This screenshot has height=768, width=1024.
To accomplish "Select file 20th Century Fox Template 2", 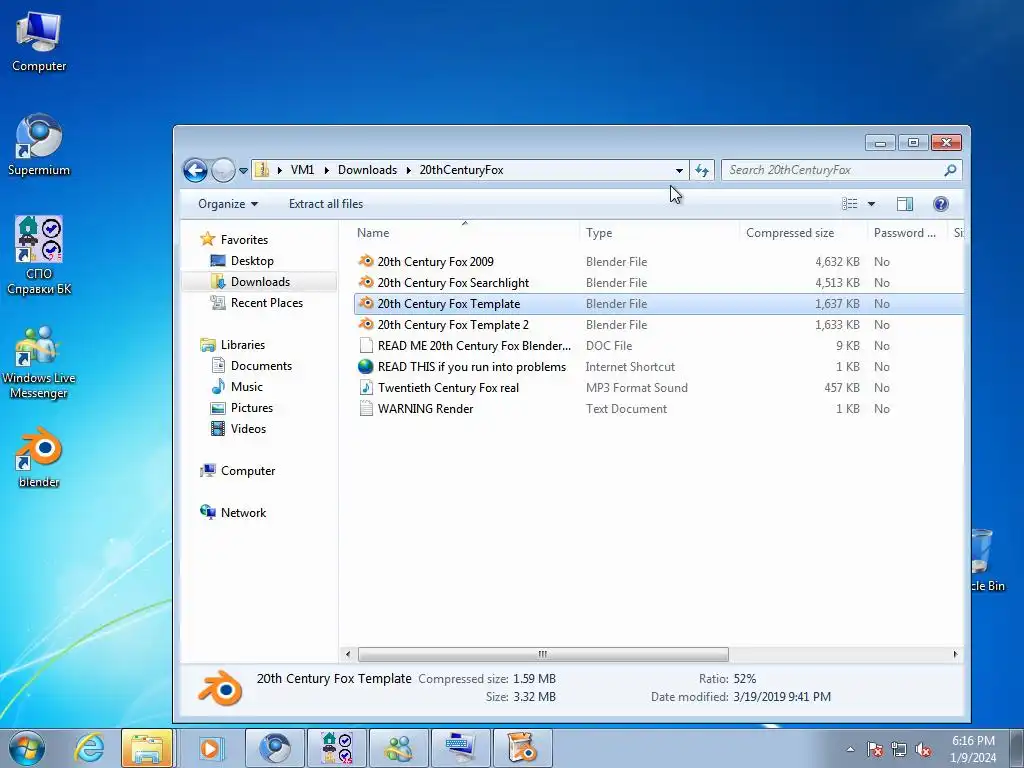I will point(453,325).
